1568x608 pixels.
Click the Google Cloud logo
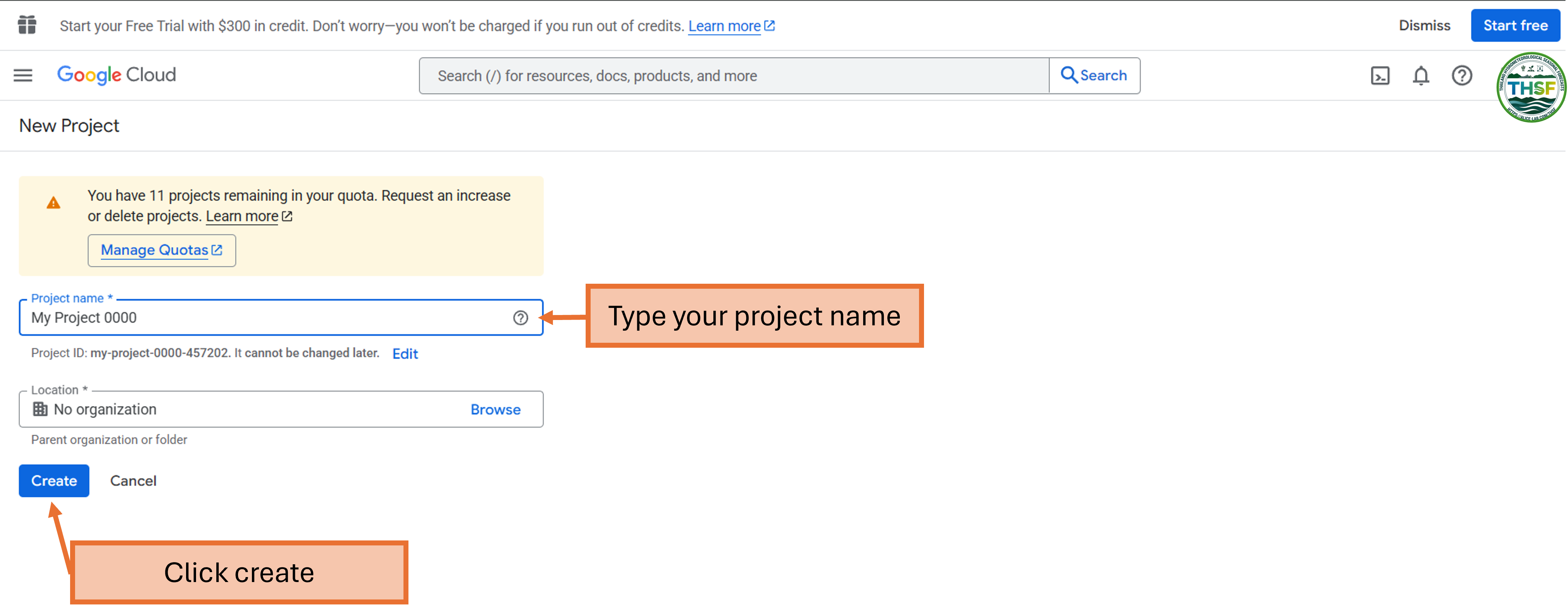(x=116, y=75)
